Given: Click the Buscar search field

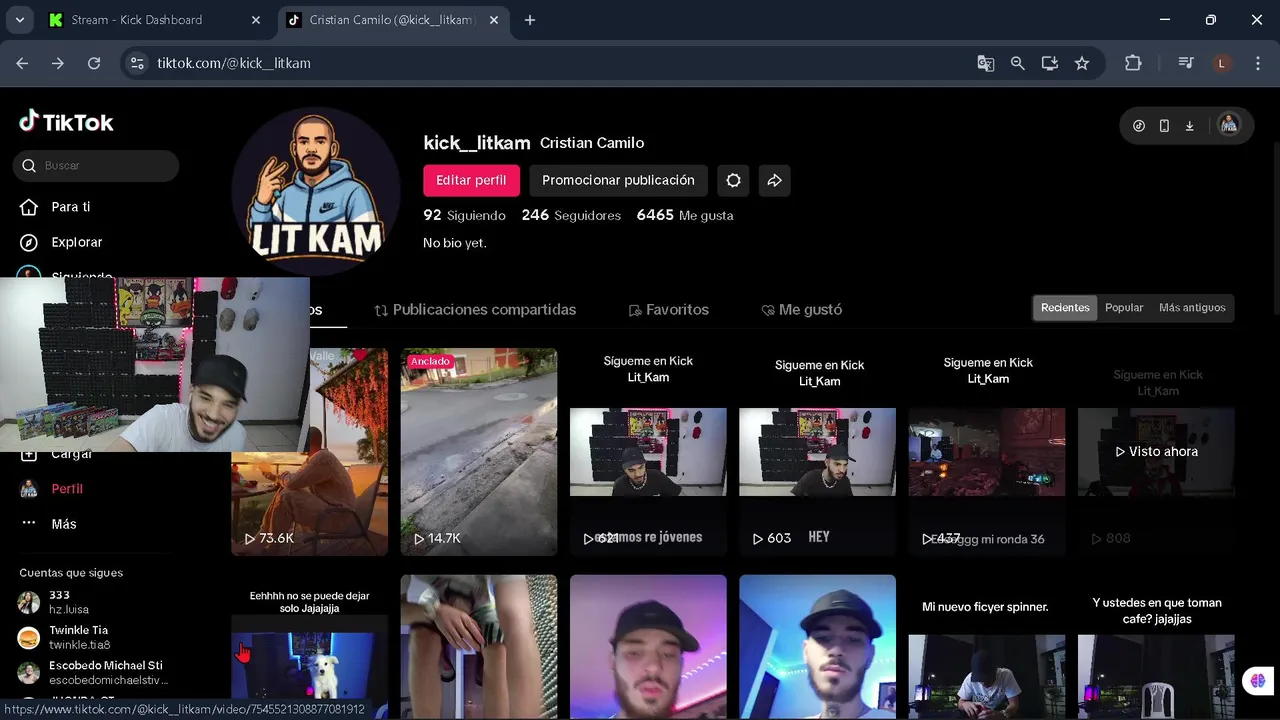Looking at the screenshot, I should pyautogui.click(x=96, y=165).
